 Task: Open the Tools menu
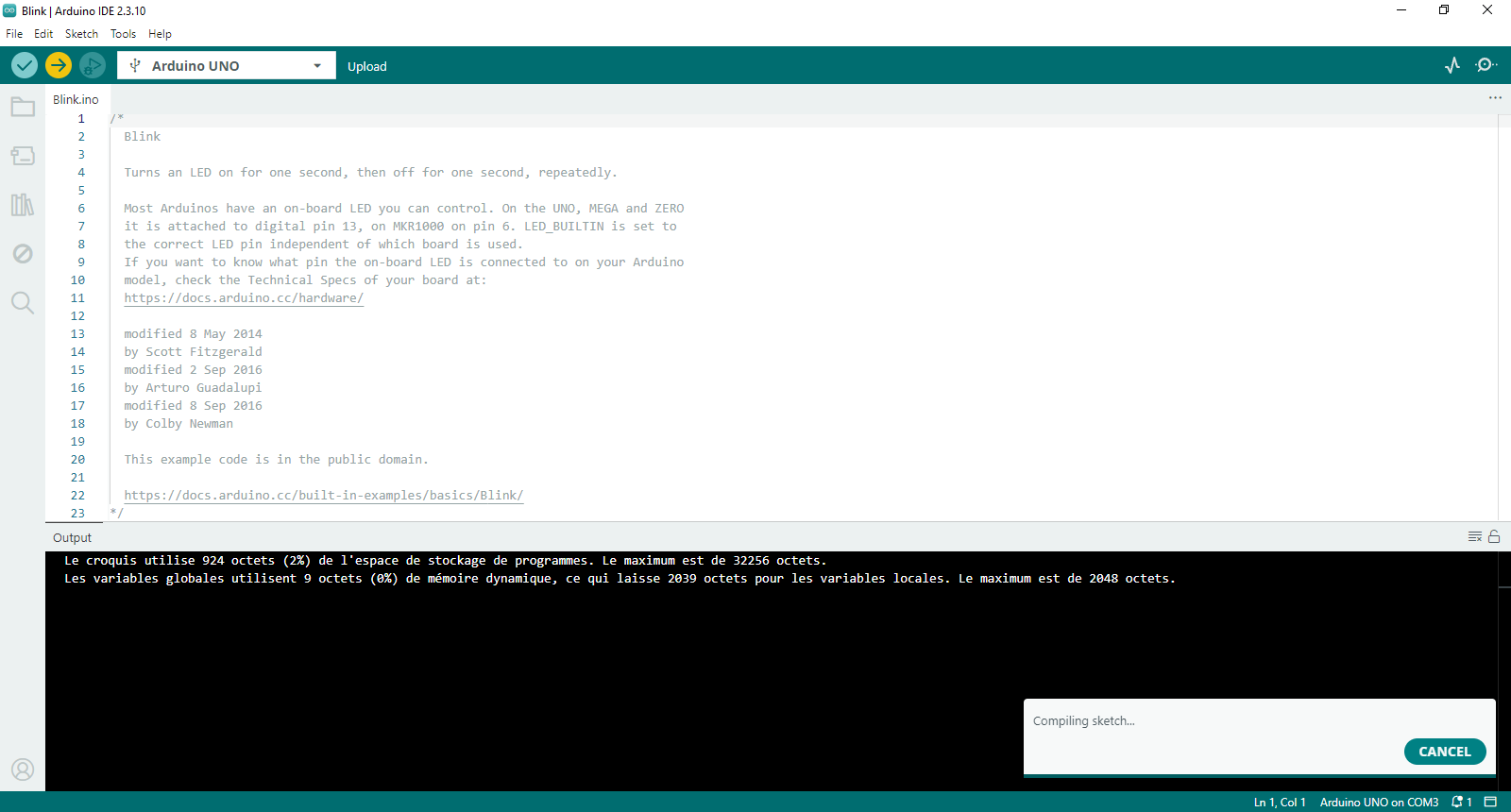(x=123, y=33)
